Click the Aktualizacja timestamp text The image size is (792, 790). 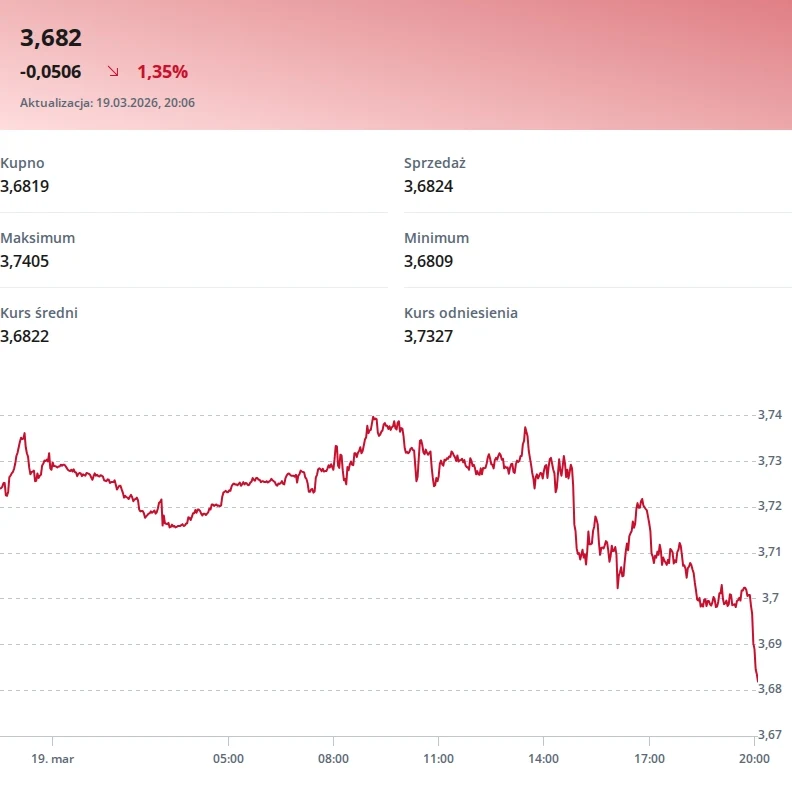pos(107,103)
